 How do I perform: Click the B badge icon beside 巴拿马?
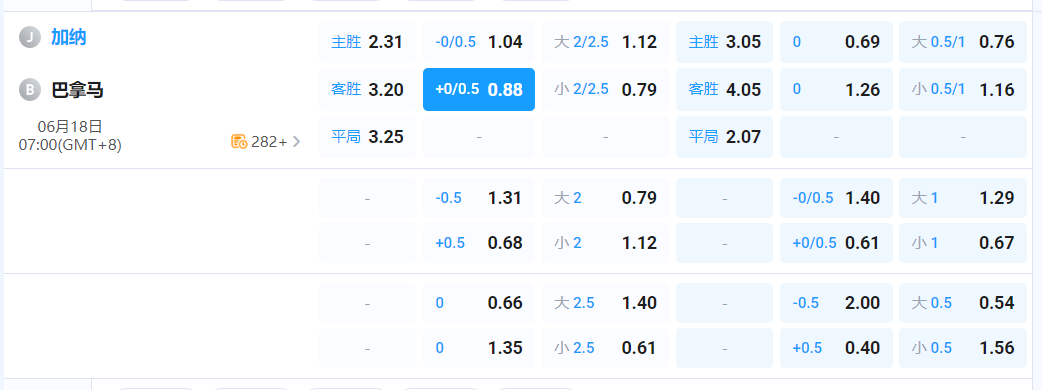point(29,90)
